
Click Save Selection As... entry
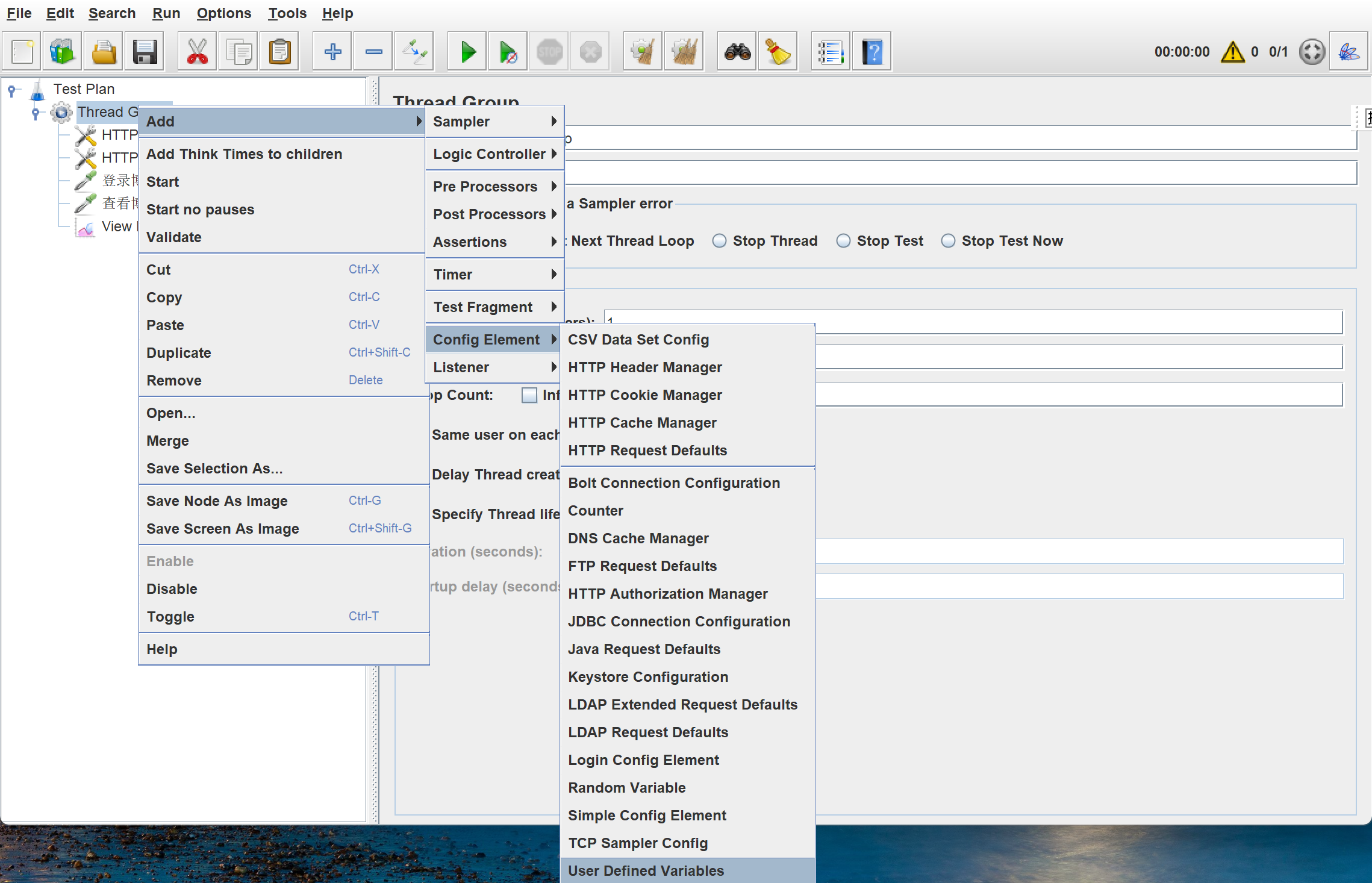(214, 469)
